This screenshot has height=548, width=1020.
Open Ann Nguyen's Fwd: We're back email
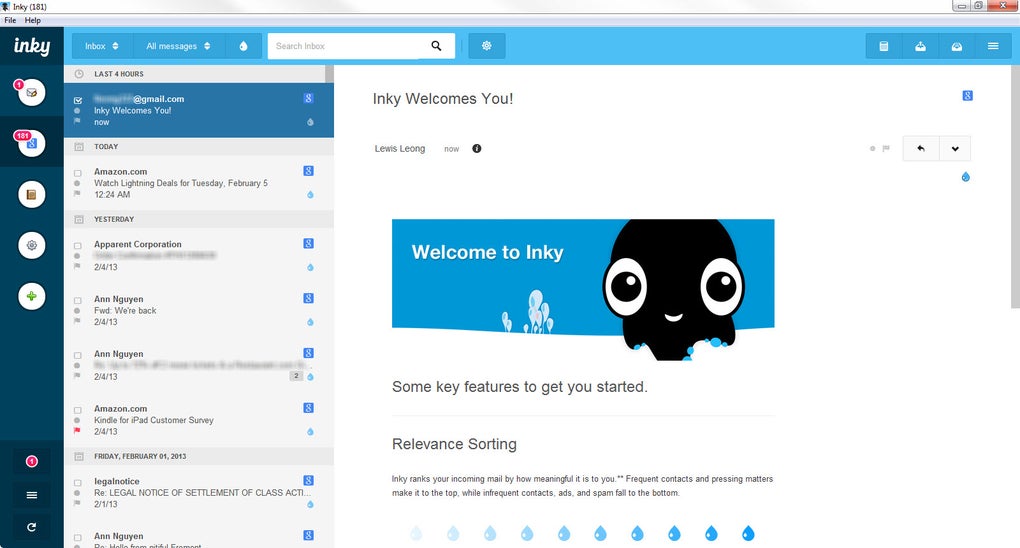[x=199, y=310]
